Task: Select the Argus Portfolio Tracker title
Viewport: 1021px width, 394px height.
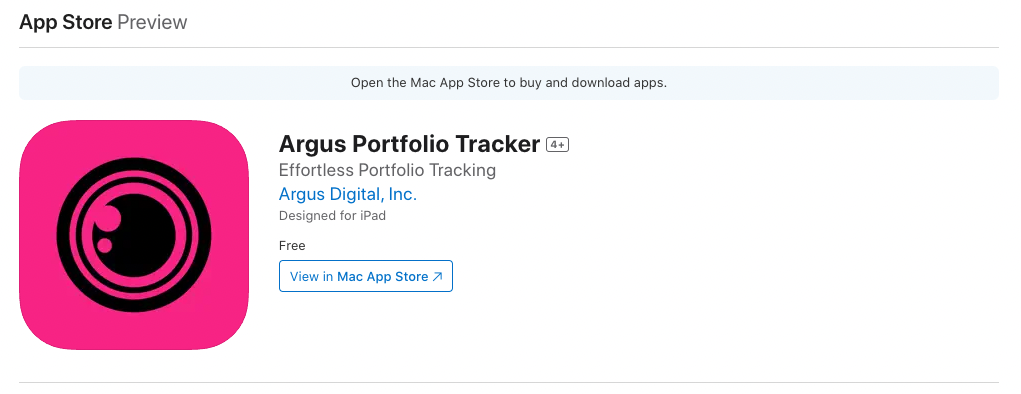Action: tap(410, 144)
